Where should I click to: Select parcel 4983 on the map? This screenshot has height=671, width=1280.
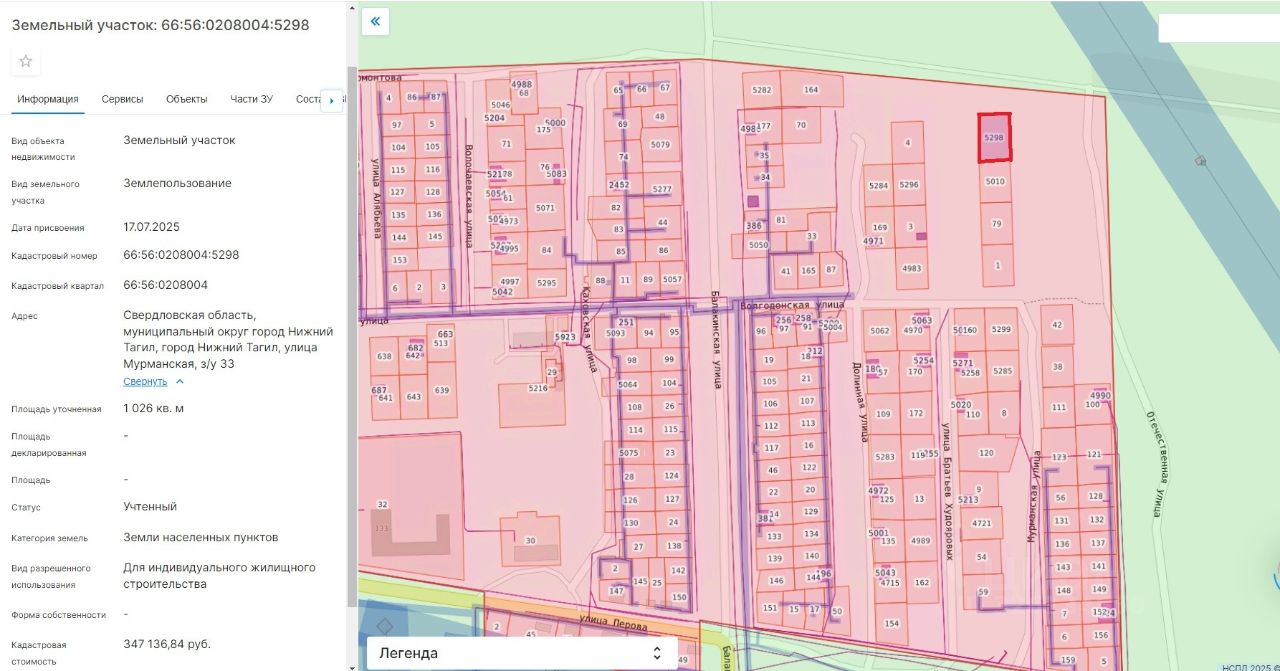[x=911, y=269]
